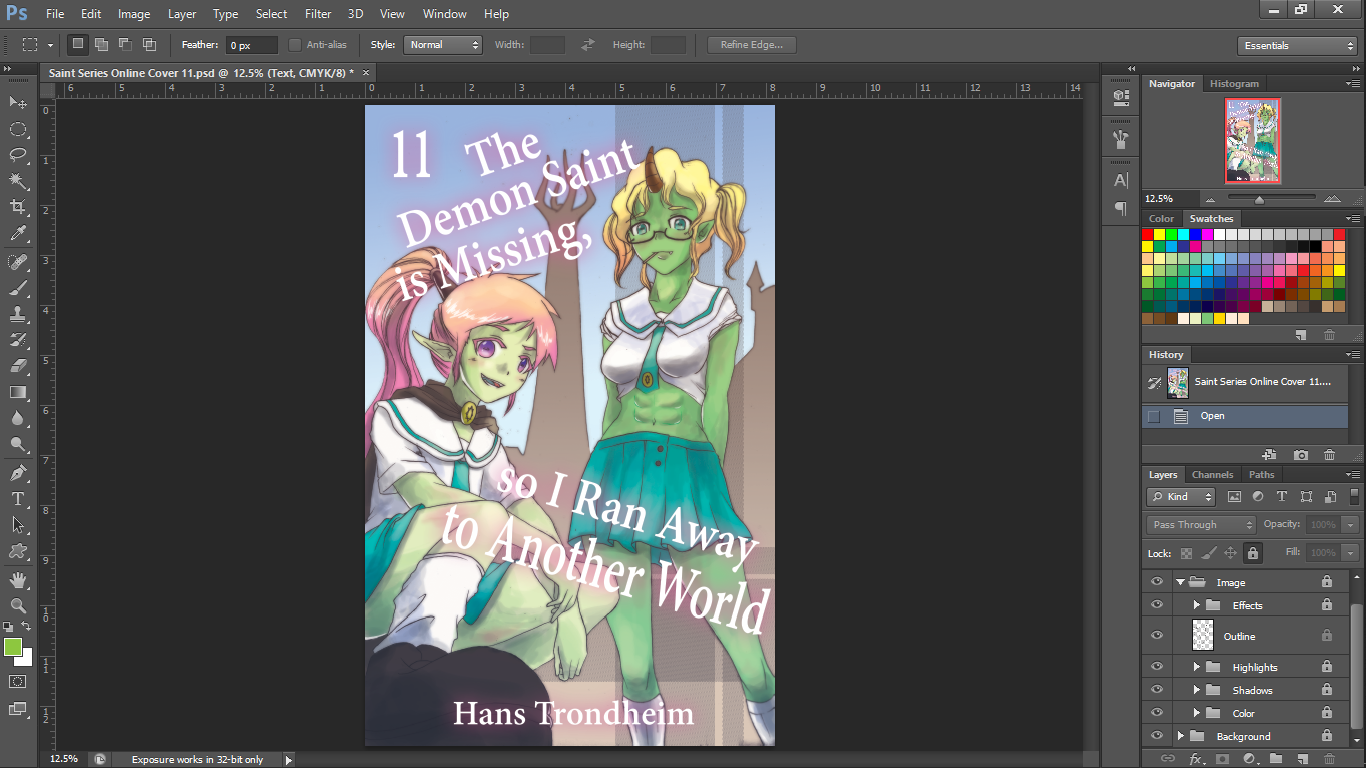The image size is (1366, 768).
Task: Pick the Eyedropper tool
Action: [x=18, y=234]
